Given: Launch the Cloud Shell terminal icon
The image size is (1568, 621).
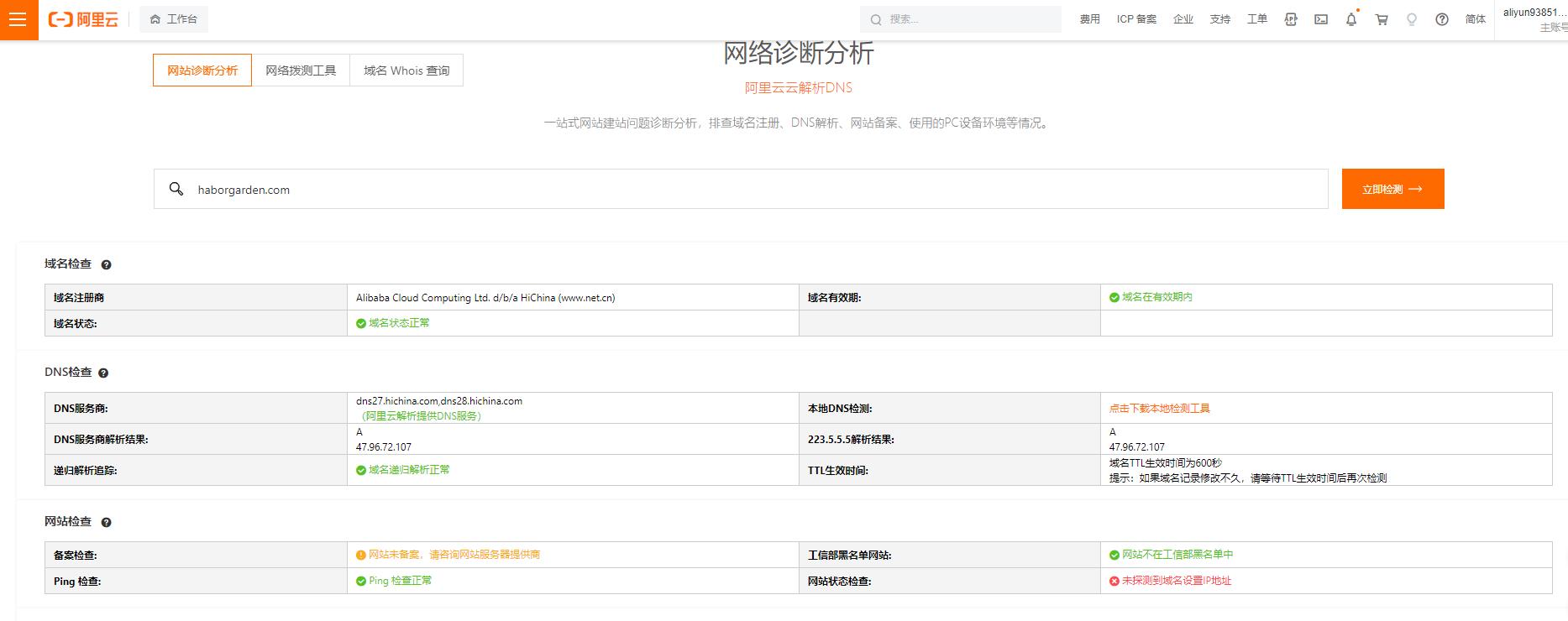Looking at the screenshot, I should [x=1321, y=19].
